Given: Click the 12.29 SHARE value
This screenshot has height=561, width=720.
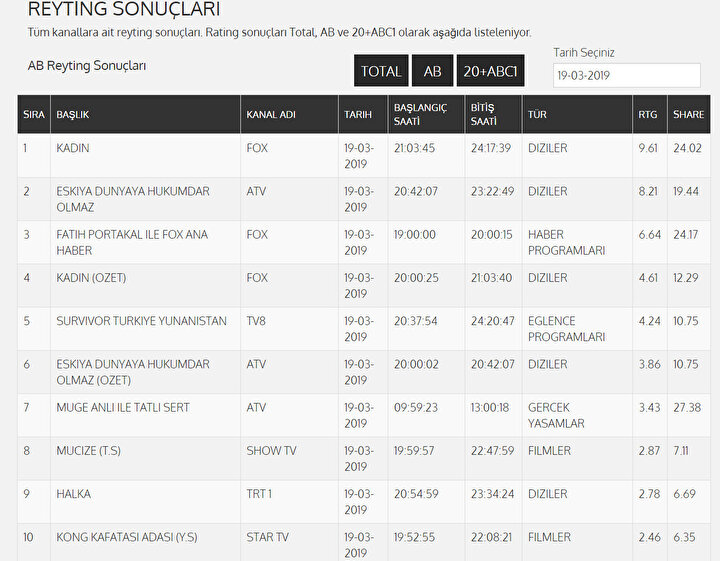Looking at the screenshot, I should [686, 278].
